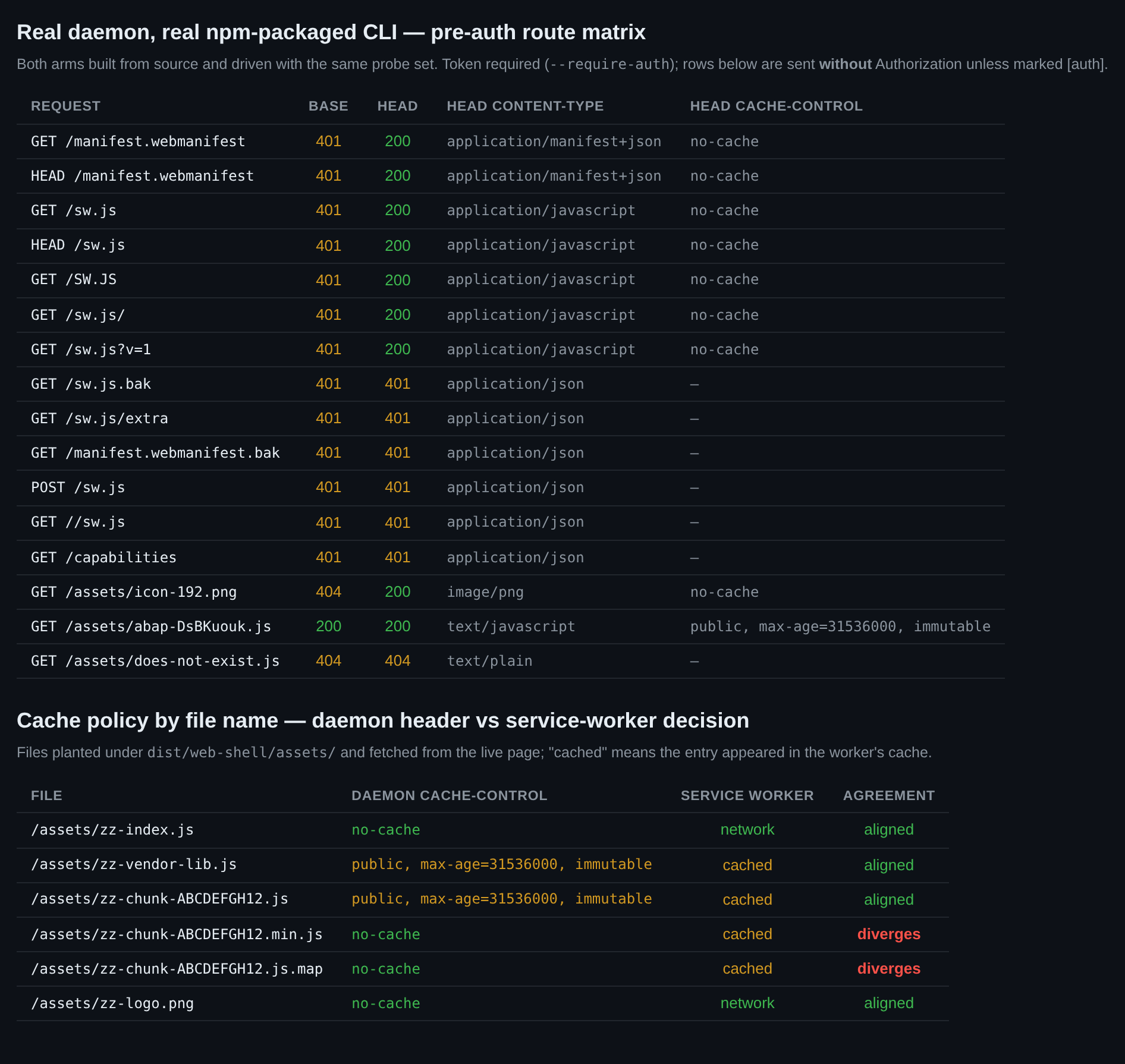Select the 'GET /sw.js?v=1' request cell

click(x=91, y=350)
